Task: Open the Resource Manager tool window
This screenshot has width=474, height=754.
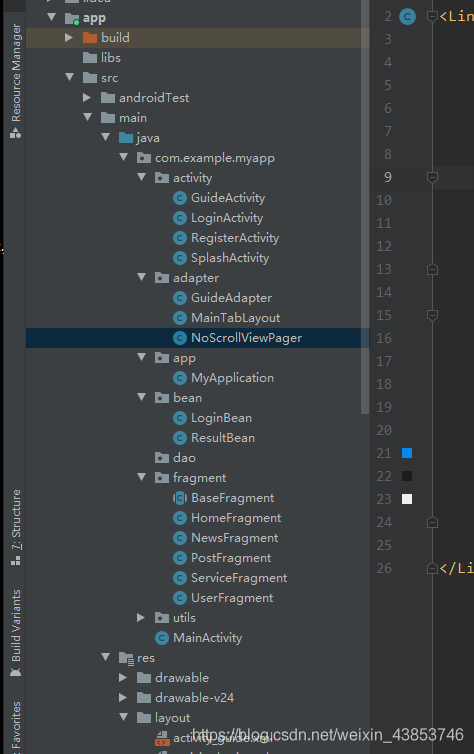Action: (16, 81)
